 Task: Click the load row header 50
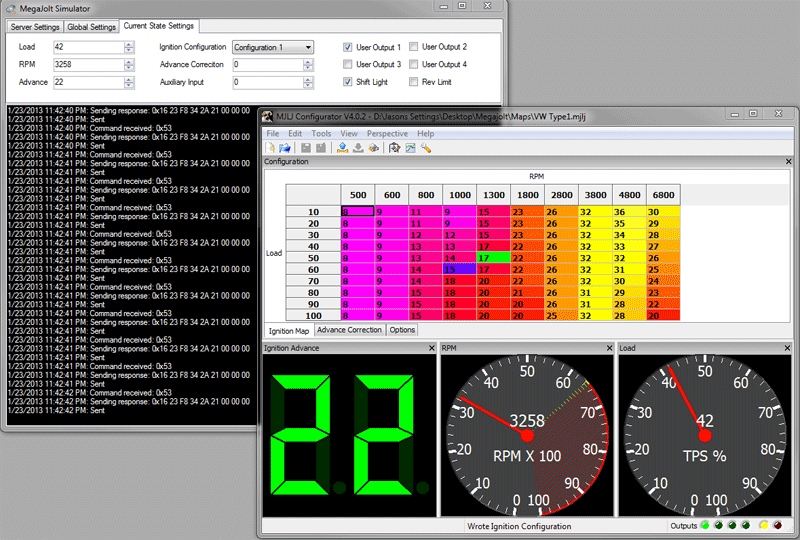click(x=313, y=258)
